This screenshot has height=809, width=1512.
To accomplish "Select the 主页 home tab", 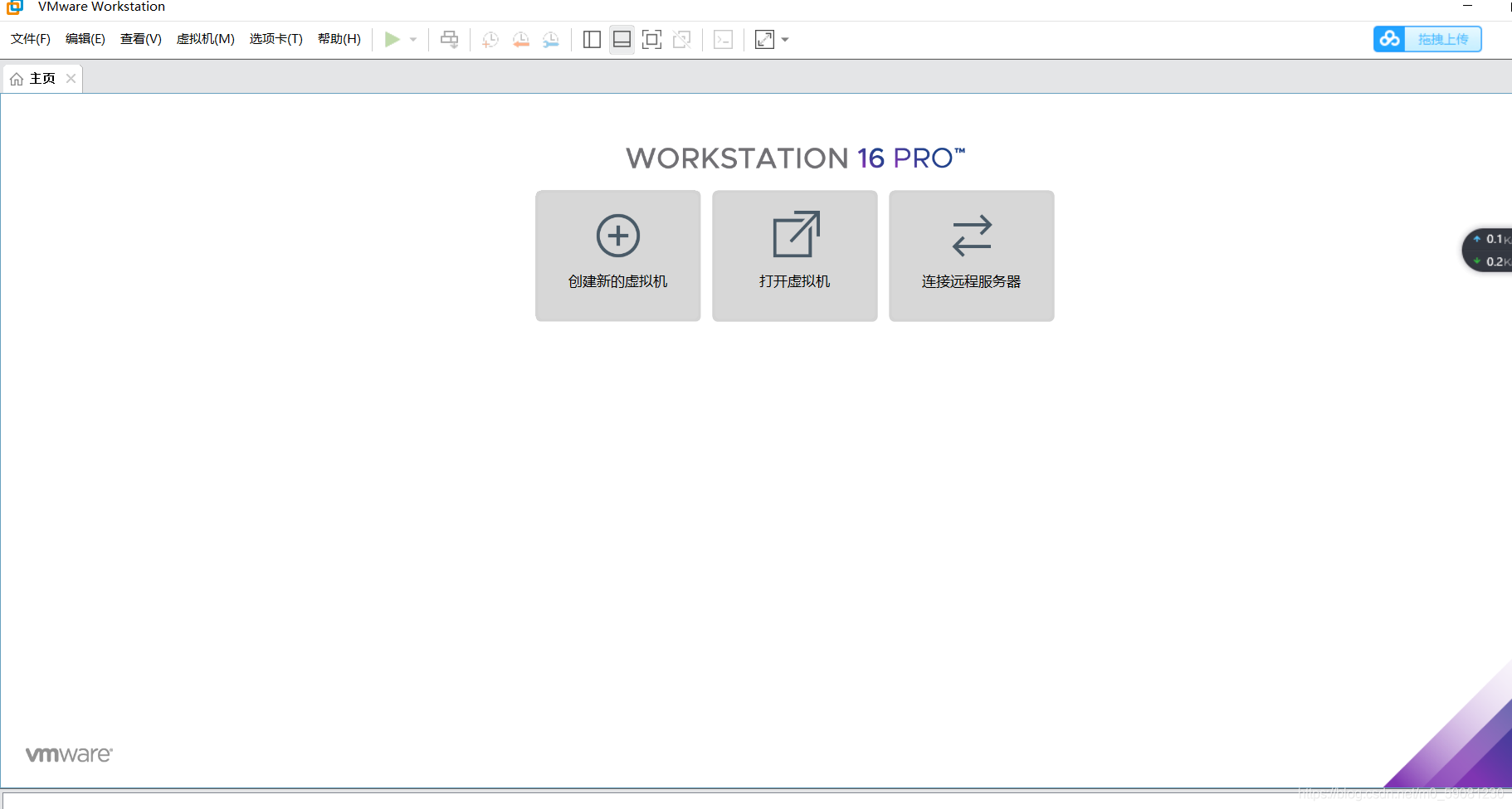I will [41, 79].
